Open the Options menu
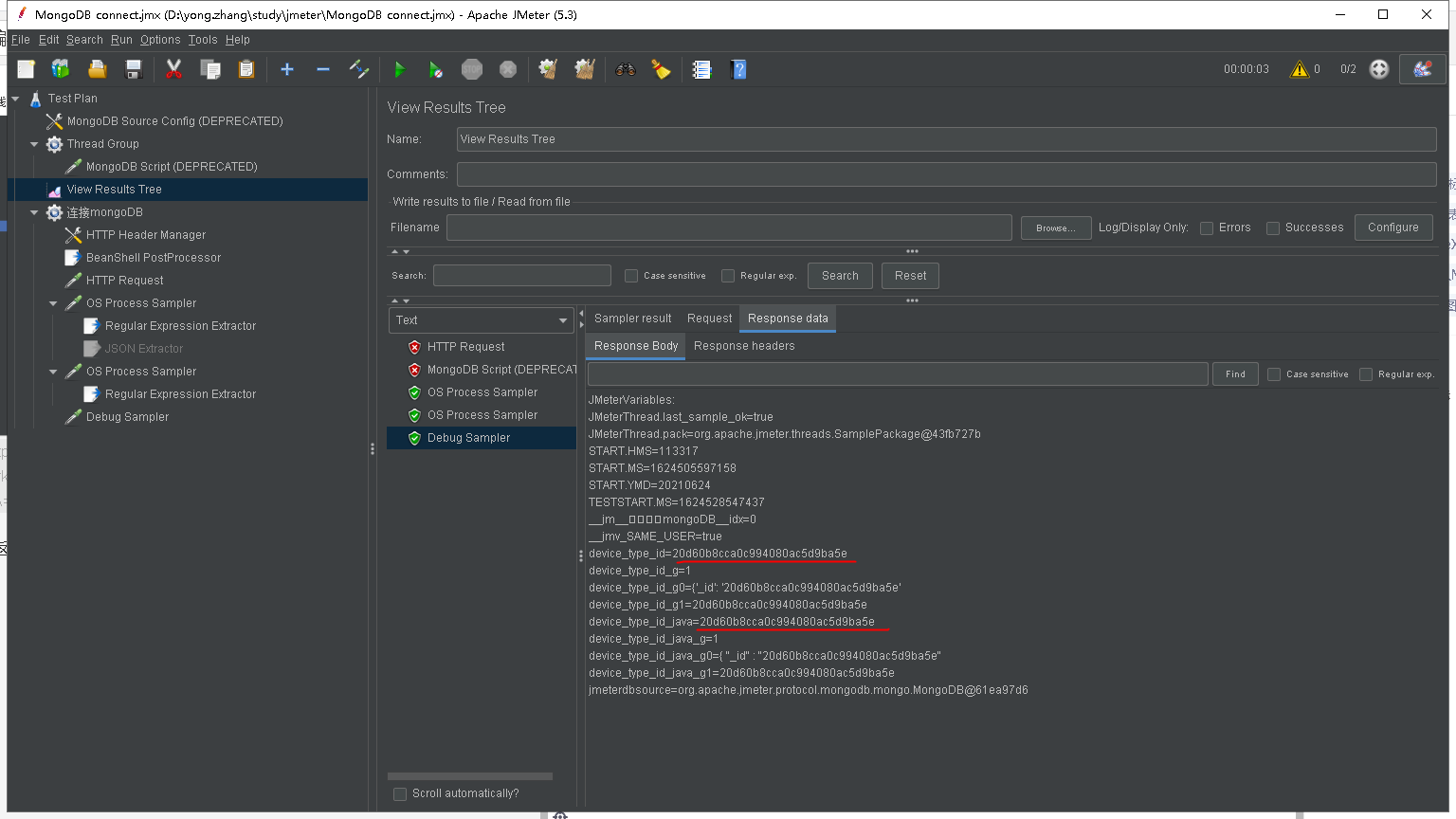Screen dimensions: 1456x819 (160, 40)
